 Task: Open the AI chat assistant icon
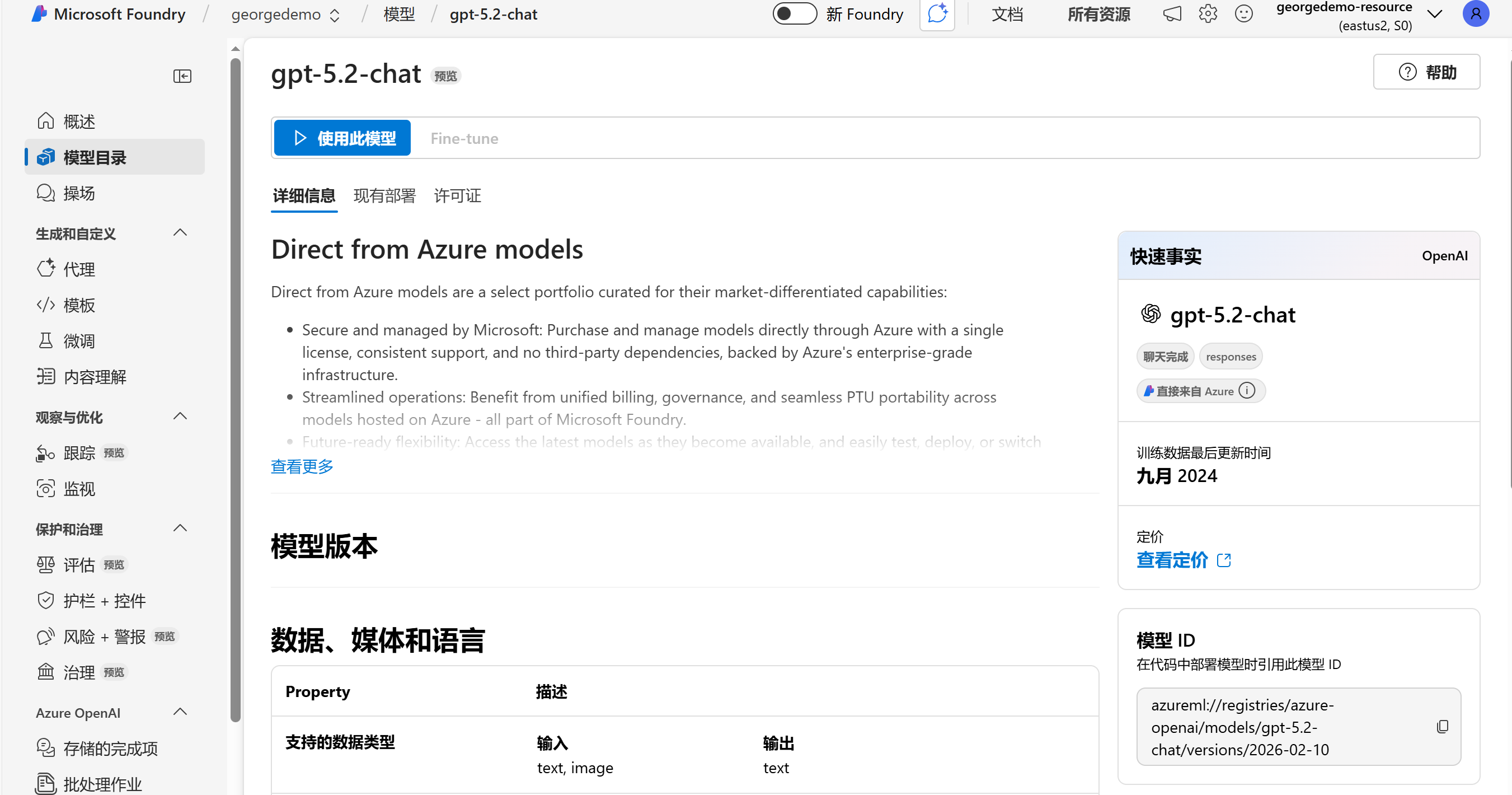(937, 14)
